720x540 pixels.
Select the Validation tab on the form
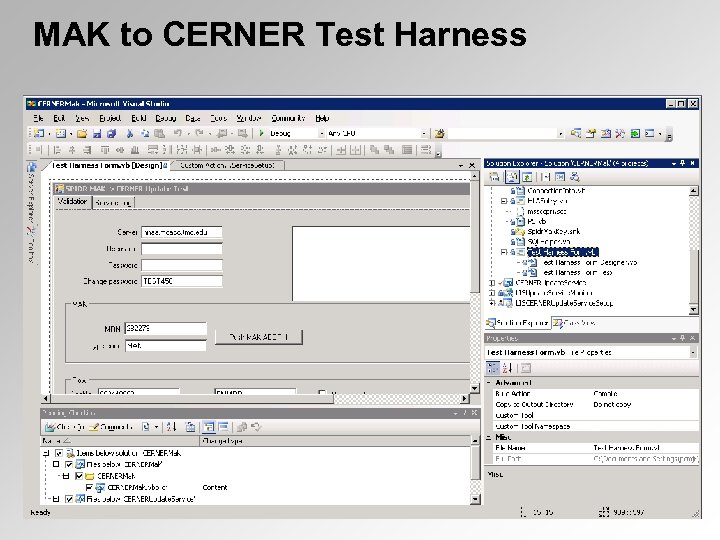click(72, 202)
